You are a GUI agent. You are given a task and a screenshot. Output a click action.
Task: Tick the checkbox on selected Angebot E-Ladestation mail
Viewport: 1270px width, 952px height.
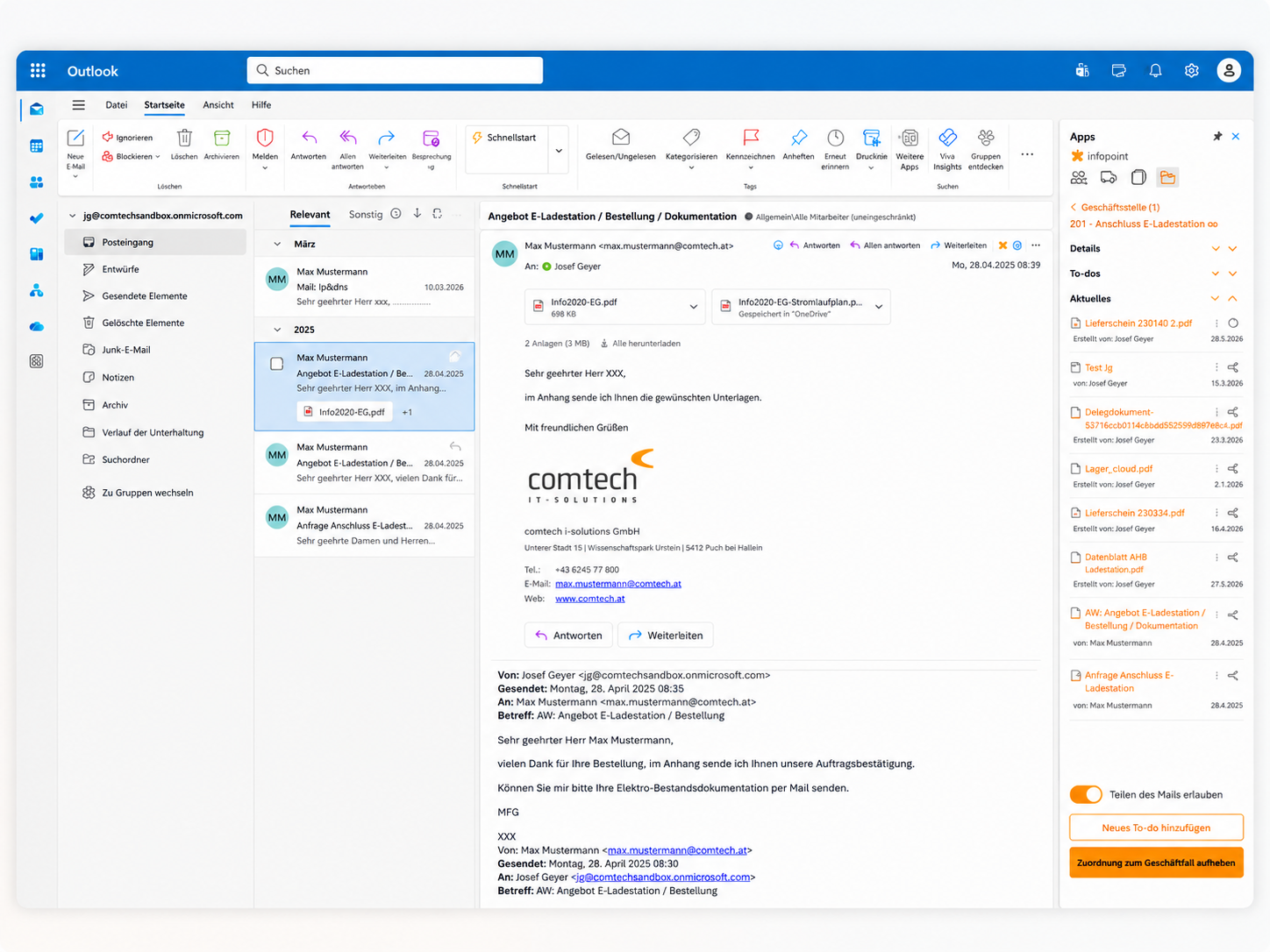277,364
